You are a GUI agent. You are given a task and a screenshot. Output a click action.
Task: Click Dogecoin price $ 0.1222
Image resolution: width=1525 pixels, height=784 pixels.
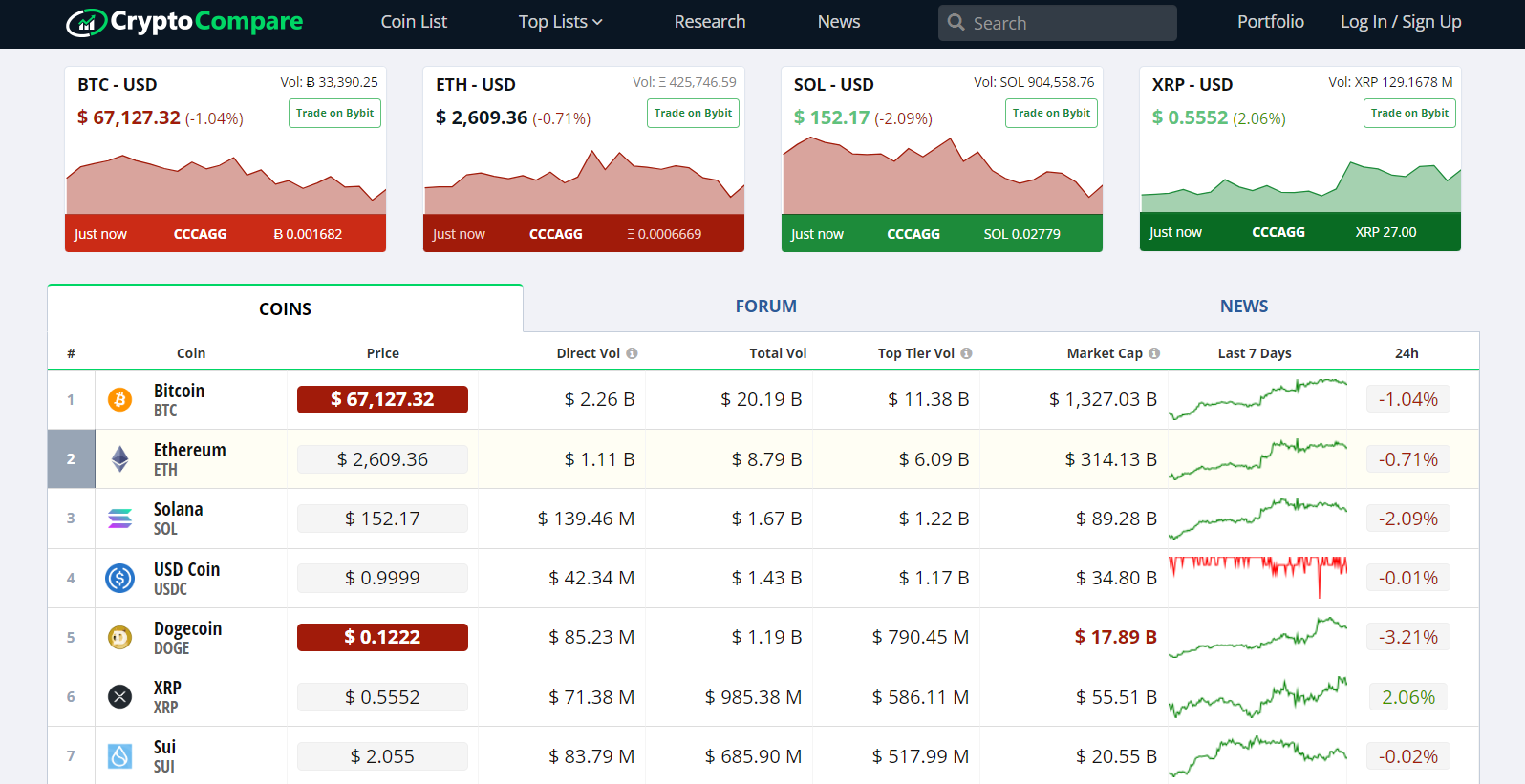(x=382, y=637)
